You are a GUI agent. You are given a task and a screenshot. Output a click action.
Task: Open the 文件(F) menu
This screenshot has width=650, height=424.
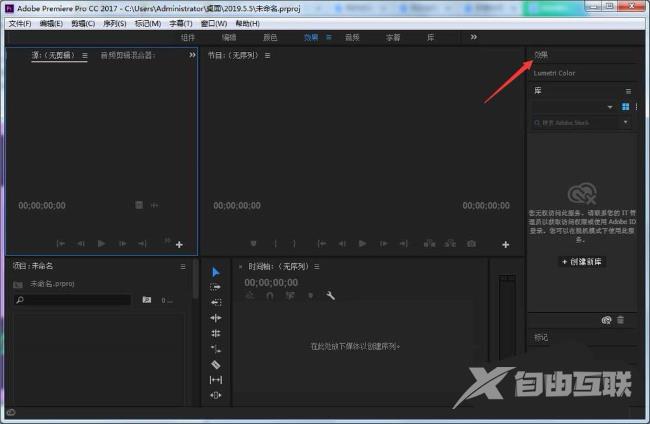point(20,24)
